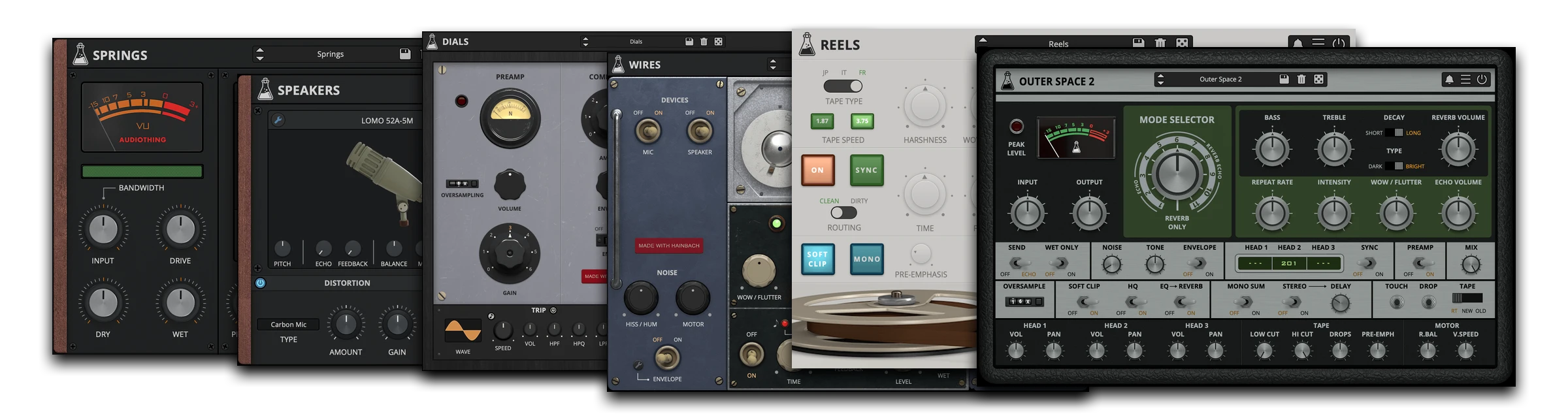The image size is (1568, 418).
Task: Click the MONO button in Reels
Action: click(x=866, y=259)
